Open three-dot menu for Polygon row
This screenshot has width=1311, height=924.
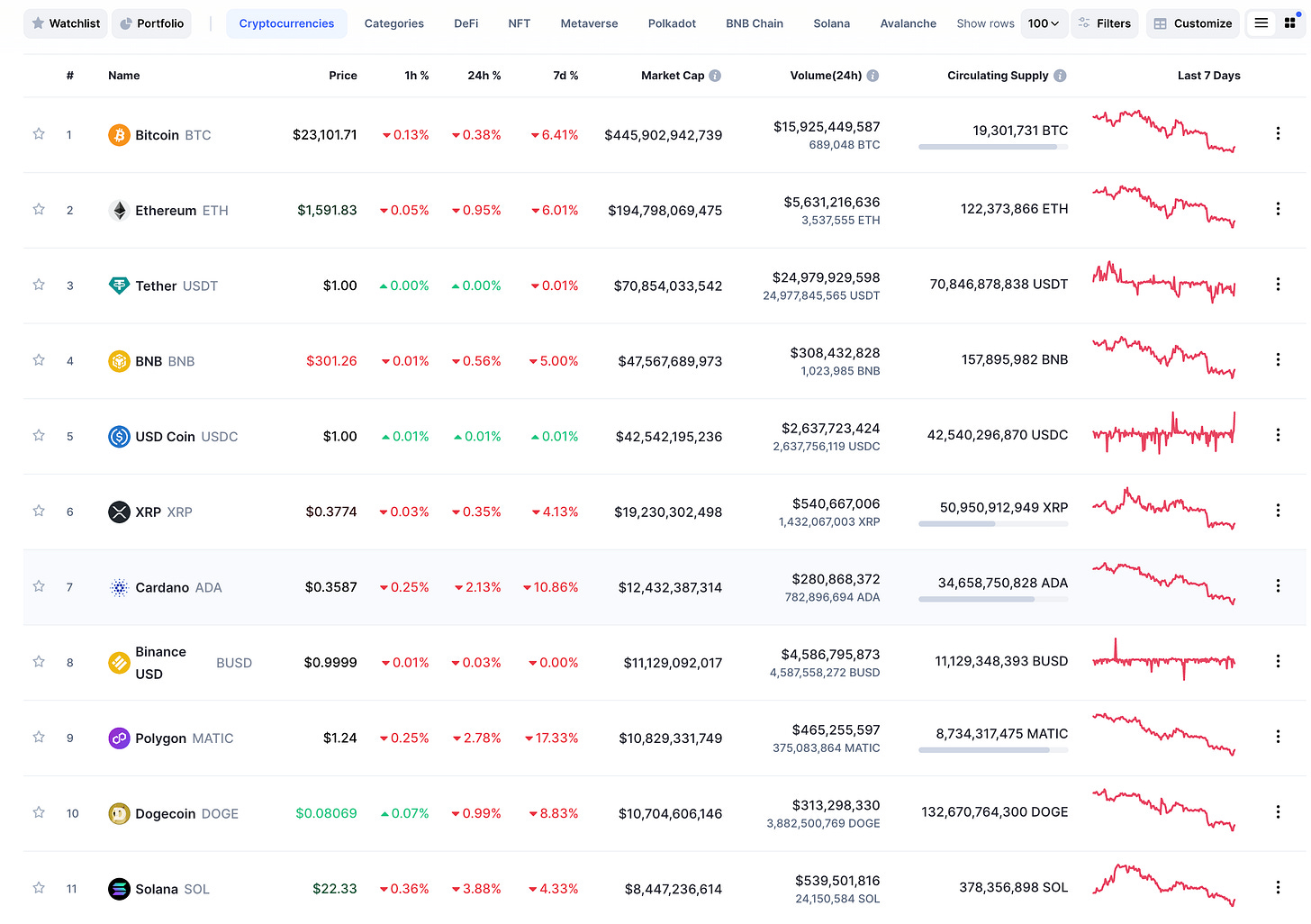(x=1278, y=737)
